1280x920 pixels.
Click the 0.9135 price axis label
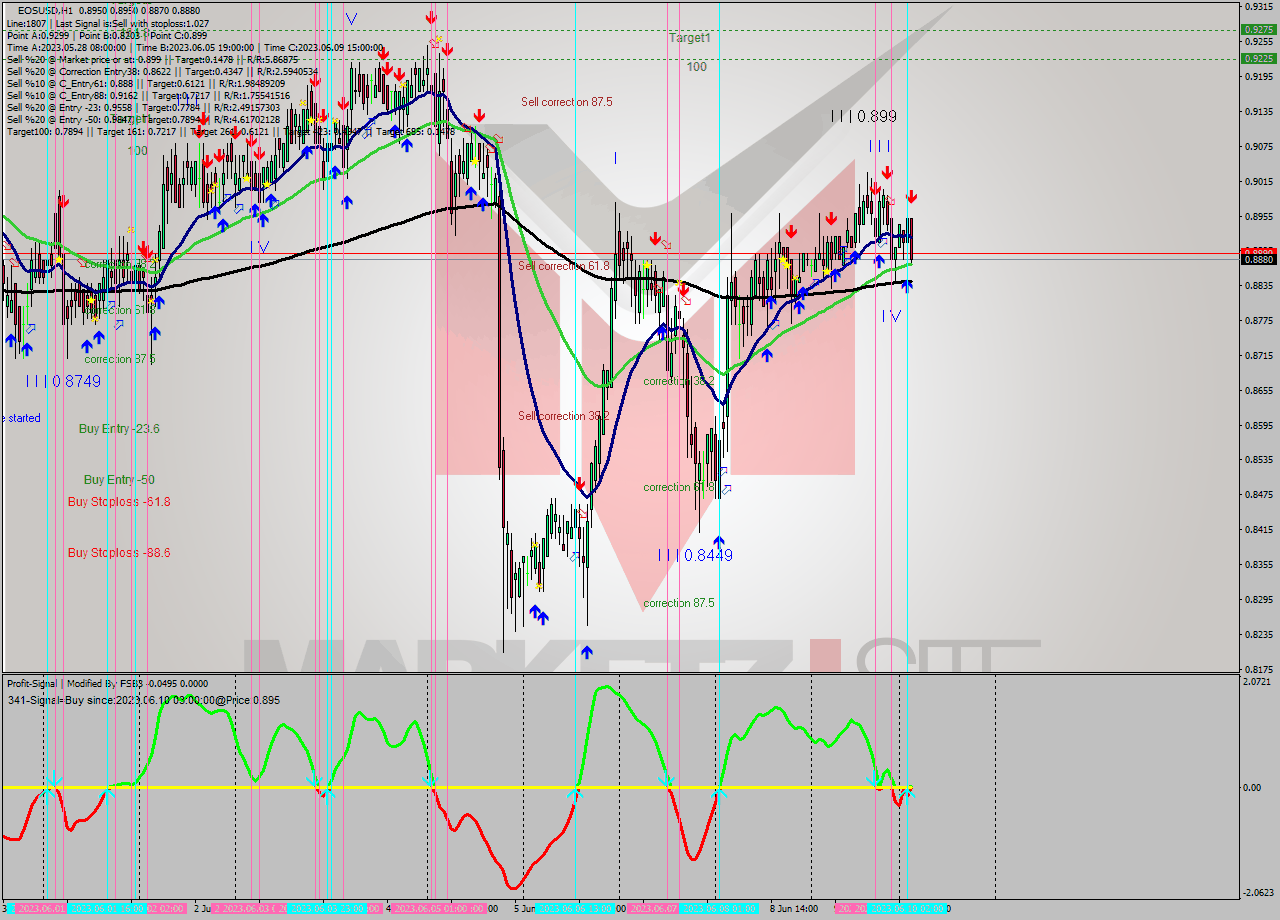tap(1258, 112)
